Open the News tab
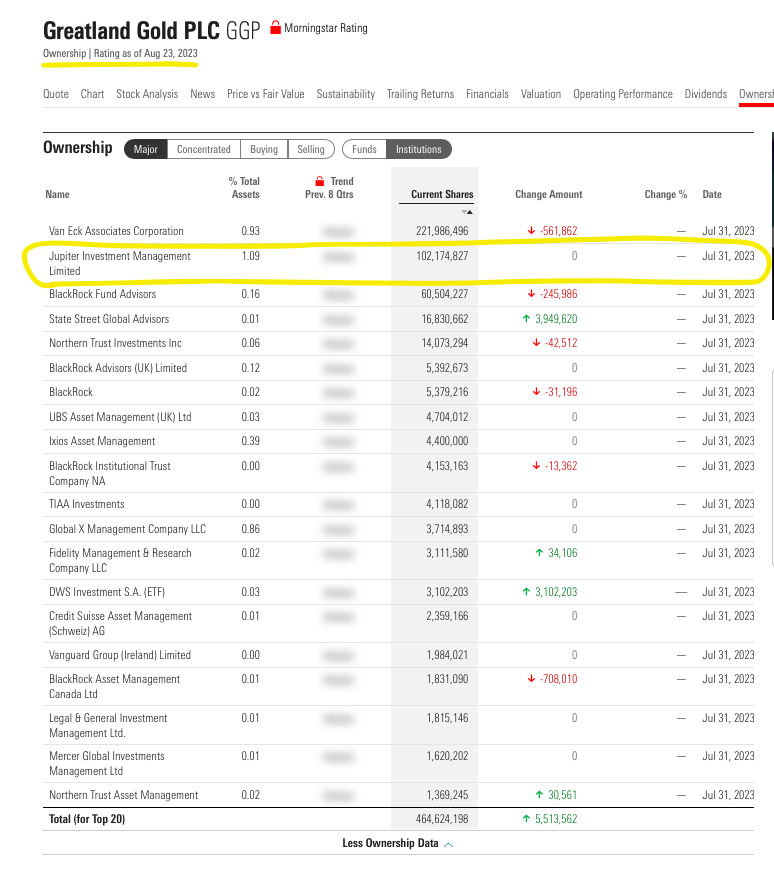 click(202, 94)
